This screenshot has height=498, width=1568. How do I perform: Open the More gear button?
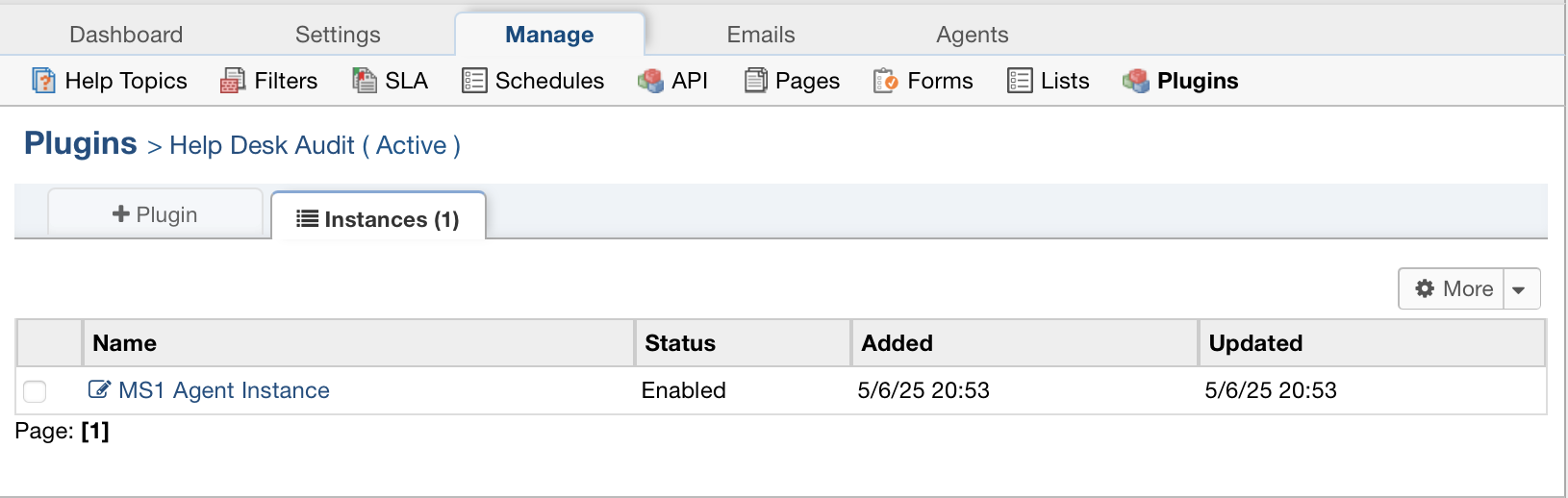pos(1453,289)
